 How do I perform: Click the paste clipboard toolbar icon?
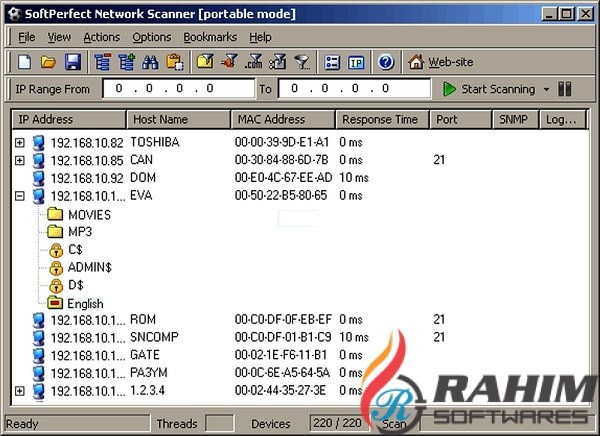point(174,62)
